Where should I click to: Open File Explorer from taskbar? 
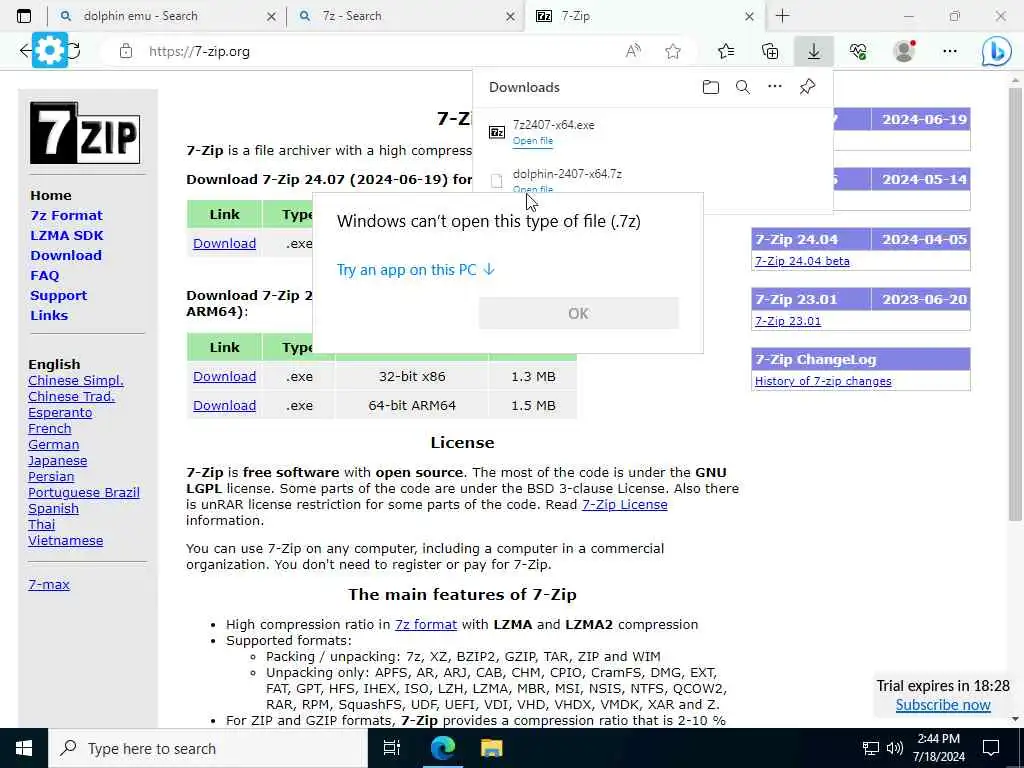pos(491,748)
